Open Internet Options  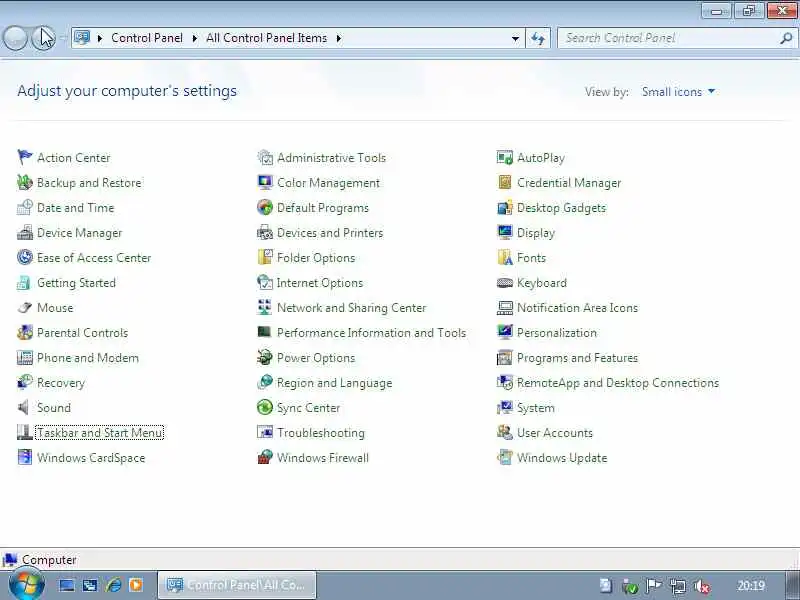pyautogui.click(x=320, y=283)
